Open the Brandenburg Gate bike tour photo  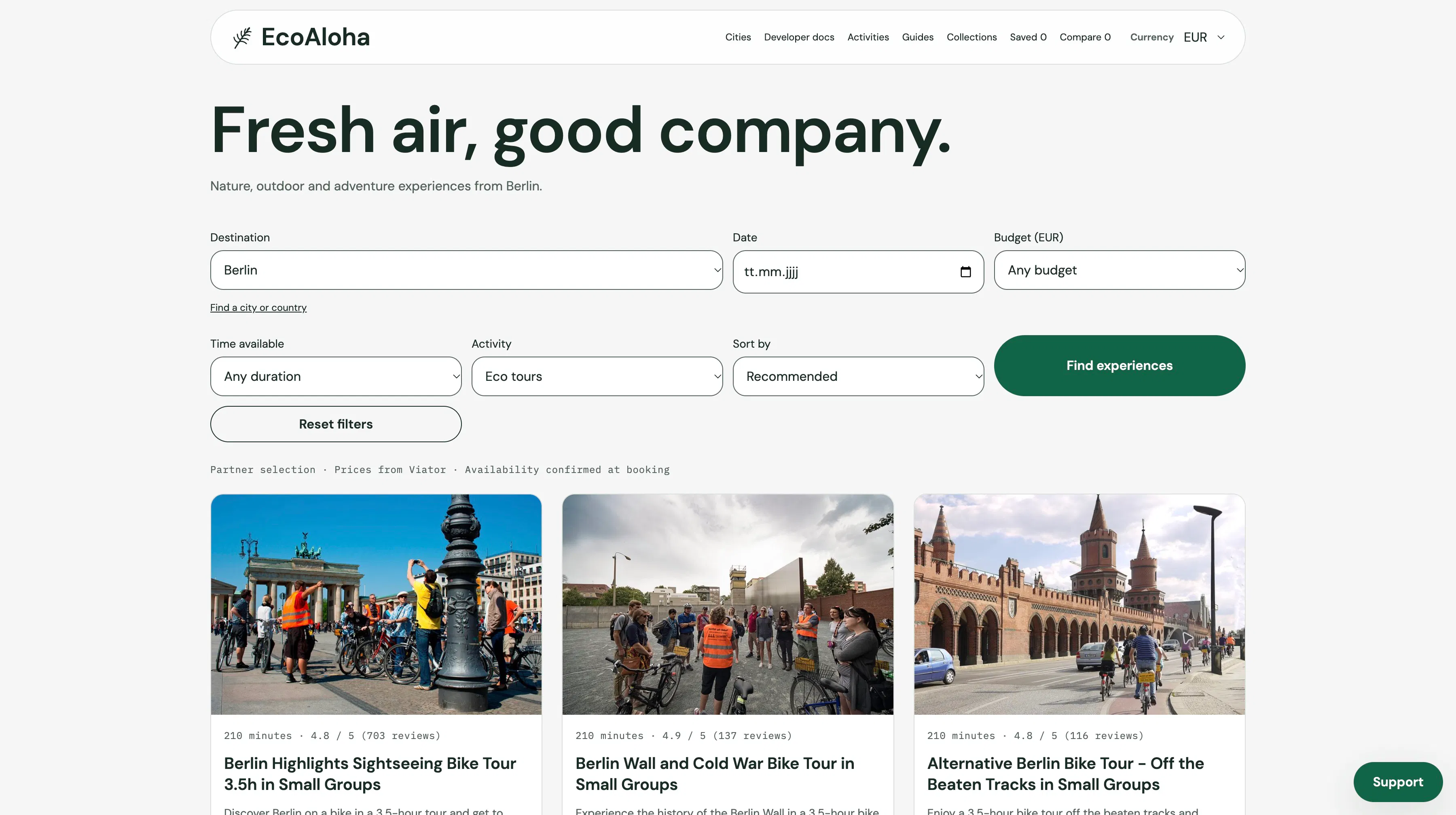click(x=376, y=604)
